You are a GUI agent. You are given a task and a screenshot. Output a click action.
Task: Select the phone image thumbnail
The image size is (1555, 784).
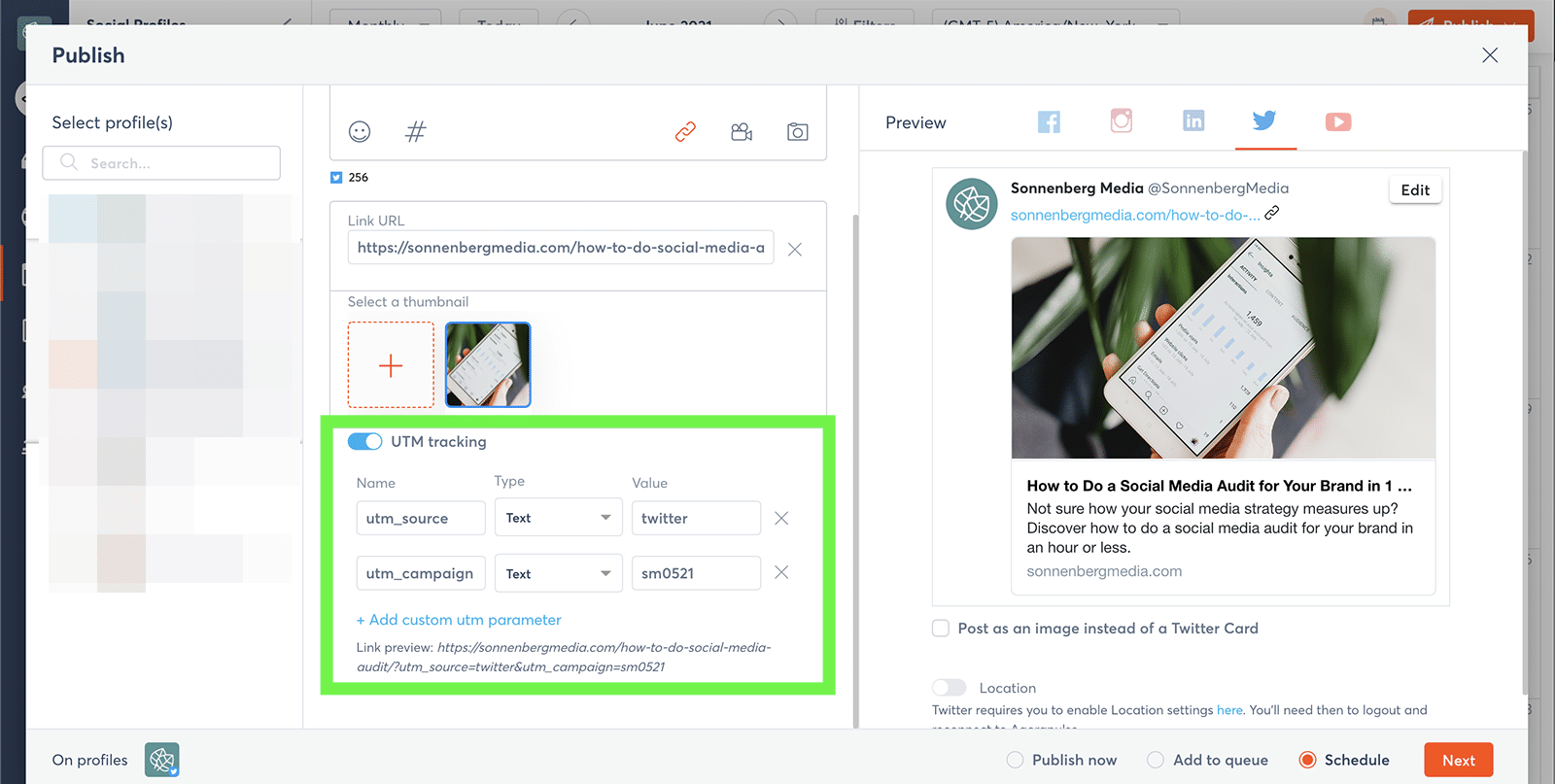coord(488,365)
